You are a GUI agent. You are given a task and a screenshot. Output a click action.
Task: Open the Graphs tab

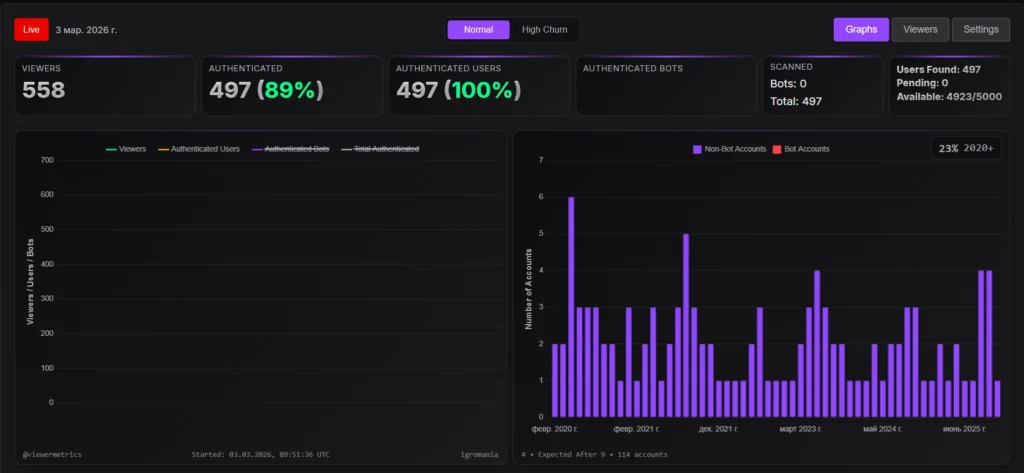860,30
